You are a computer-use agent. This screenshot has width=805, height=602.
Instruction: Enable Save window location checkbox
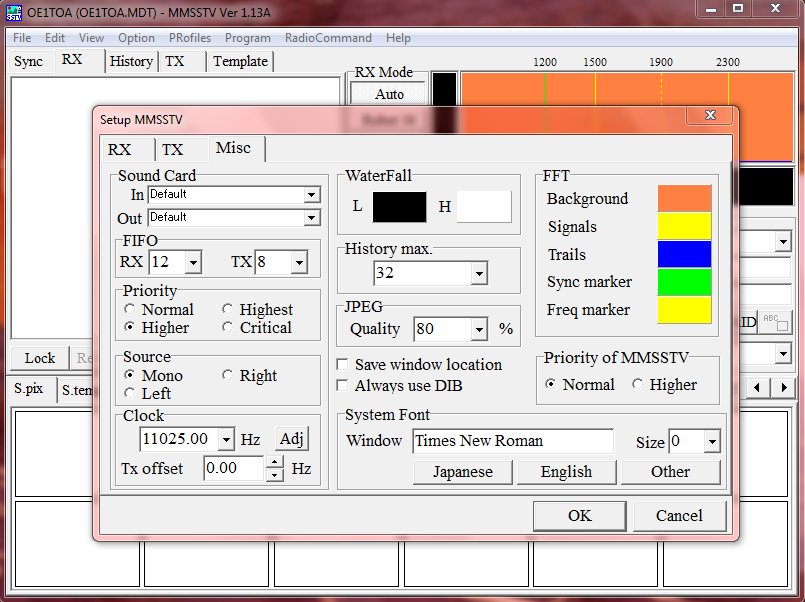pos(342,364)
